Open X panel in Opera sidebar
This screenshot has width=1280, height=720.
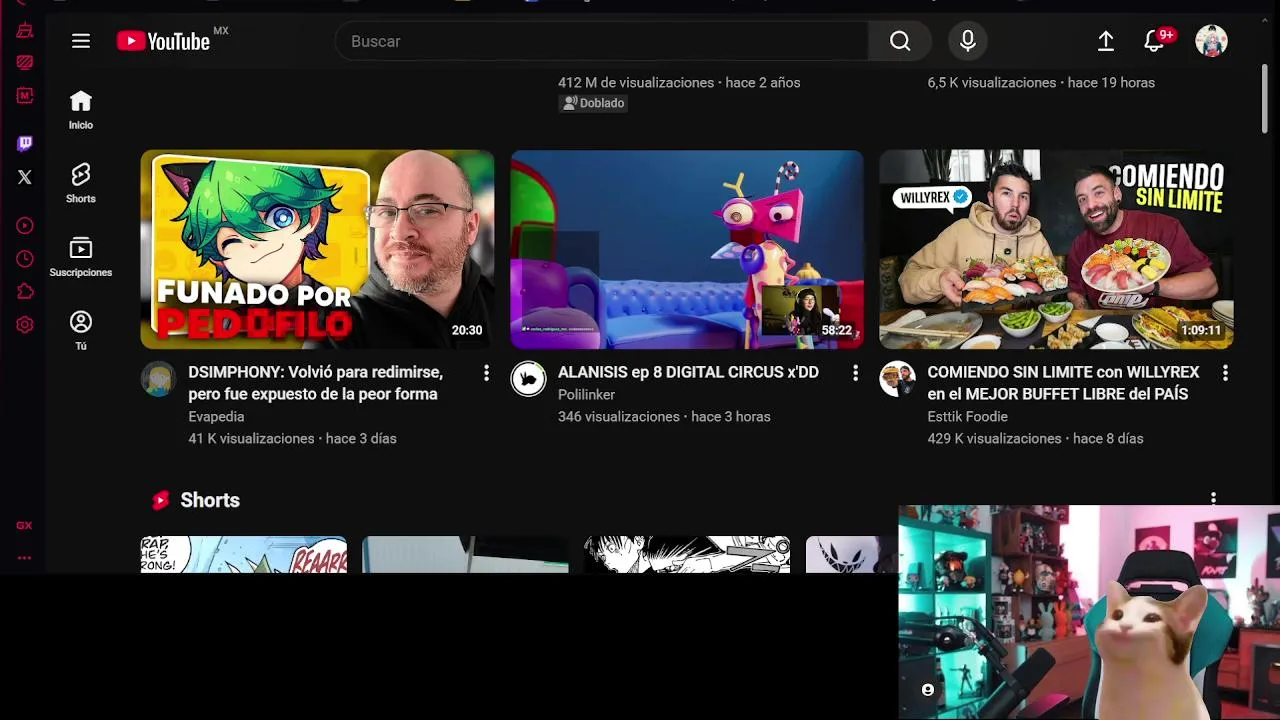click(25, 177)
